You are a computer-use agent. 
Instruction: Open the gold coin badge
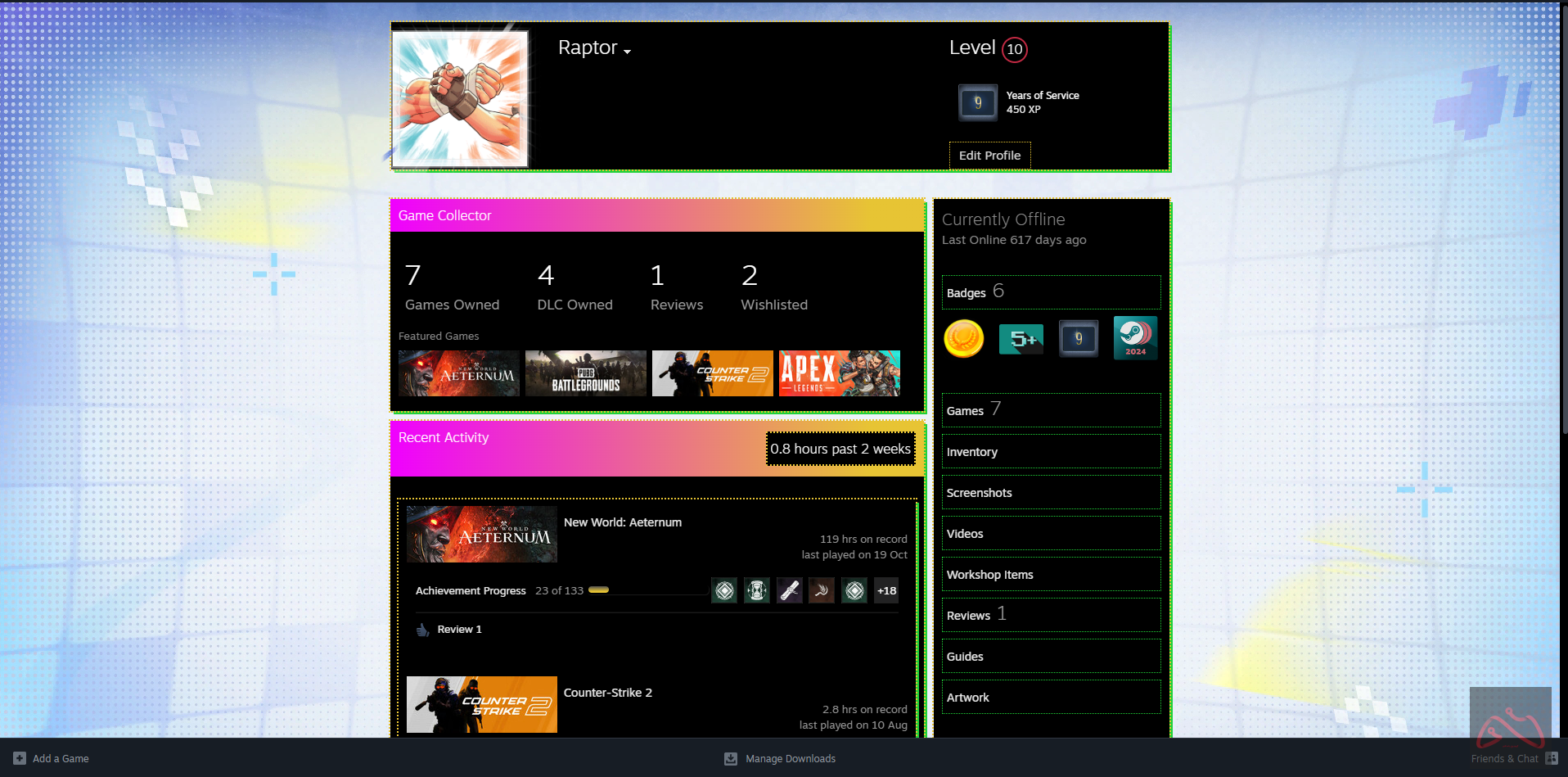tap(963, 338)
